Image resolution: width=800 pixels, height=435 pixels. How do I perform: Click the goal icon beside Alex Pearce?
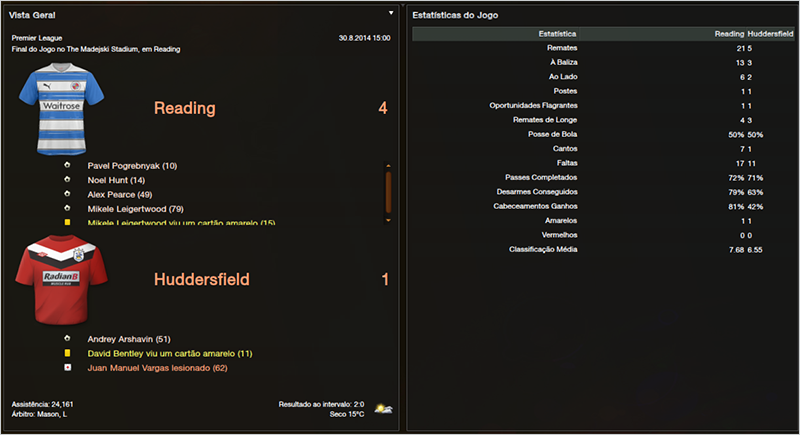click(x=67, y=194)
